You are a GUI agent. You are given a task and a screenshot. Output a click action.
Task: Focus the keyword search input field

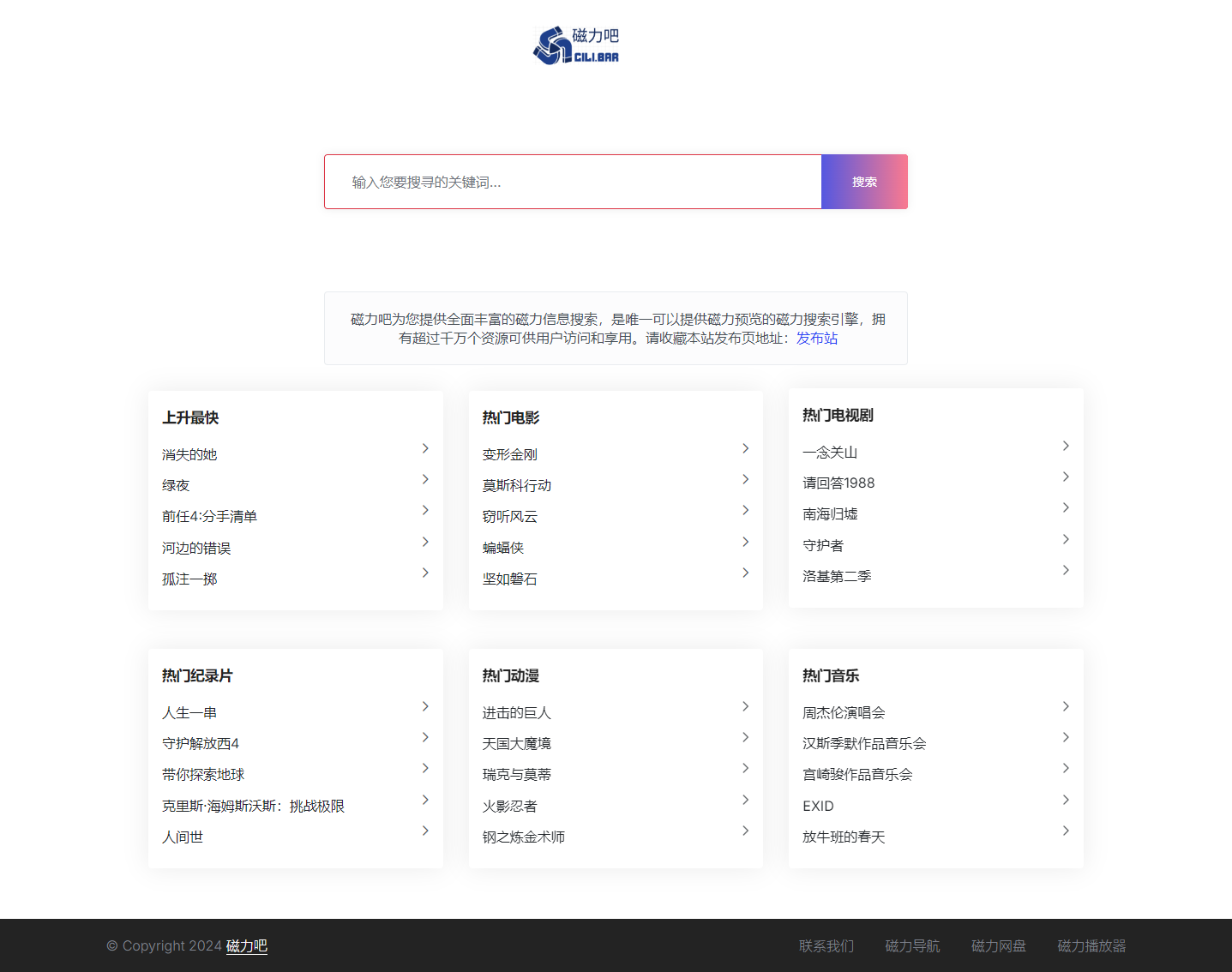pyautogui.click(x=573, y=182)
